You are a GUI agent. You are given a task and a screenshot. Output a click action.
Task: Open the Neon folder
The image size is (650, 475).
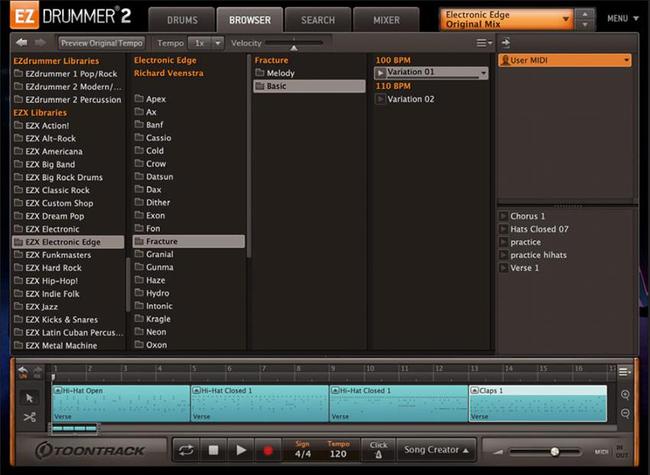189,332
